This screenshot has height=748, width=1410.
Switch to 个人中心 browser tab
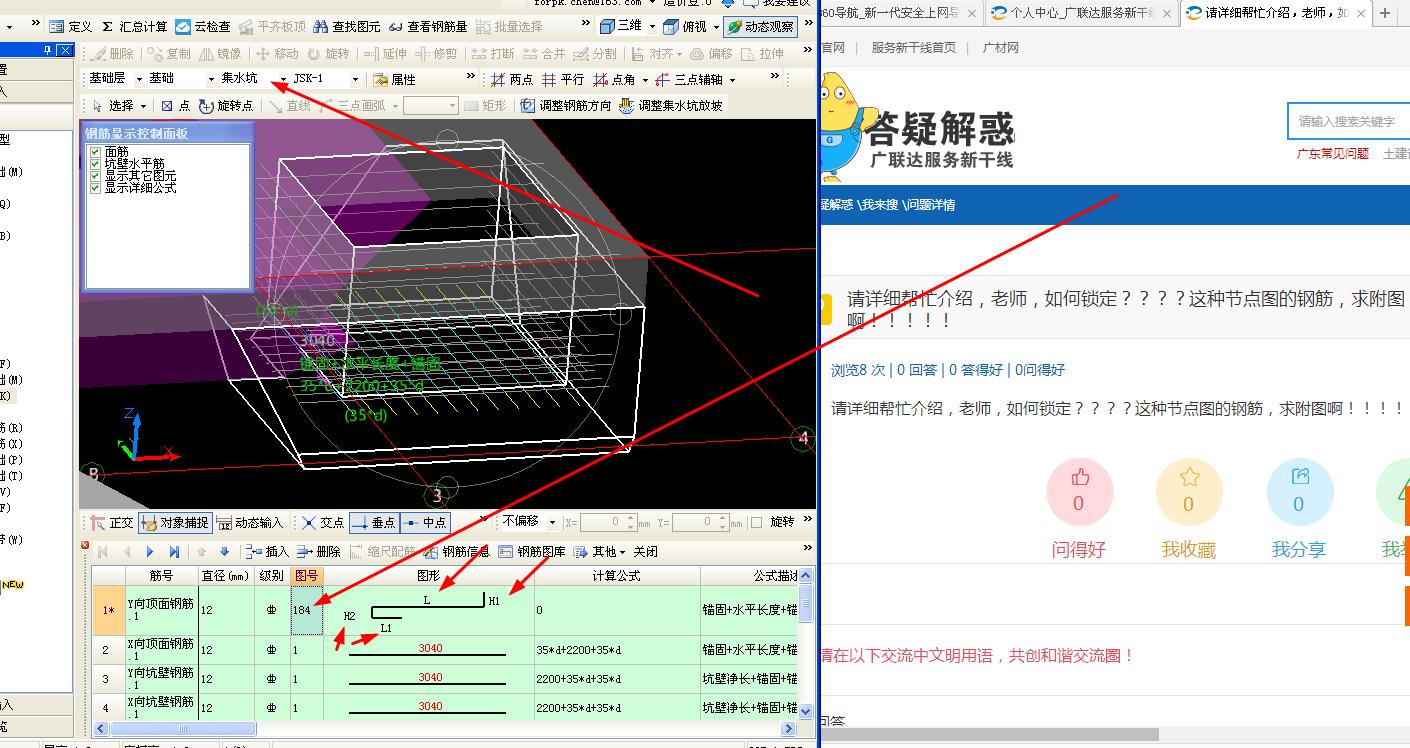(x=1081, y=13)
